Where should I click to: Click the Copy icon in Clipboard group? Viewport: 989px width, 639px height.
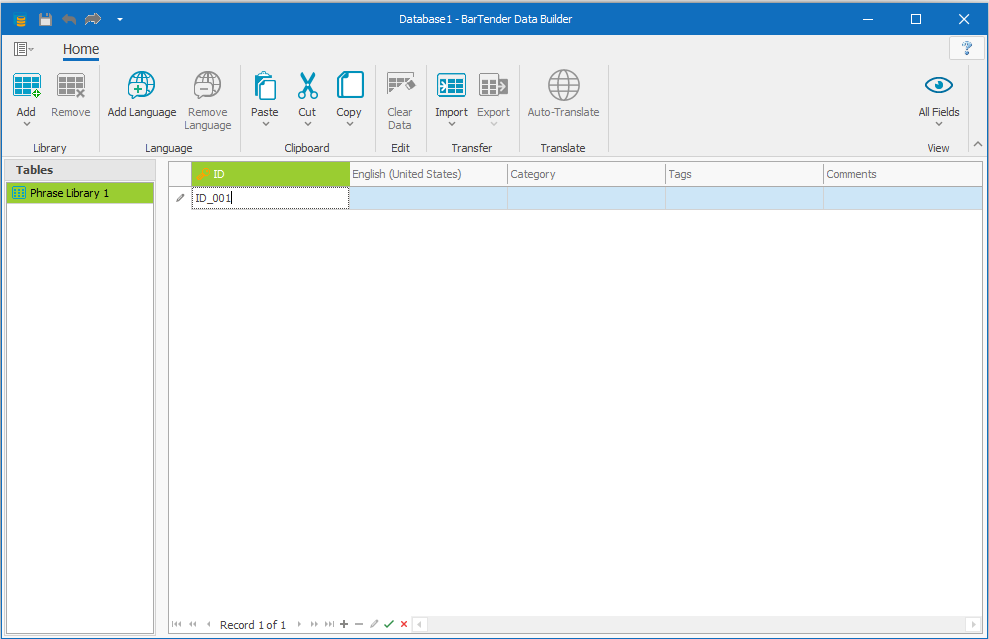tap(349, 85)
